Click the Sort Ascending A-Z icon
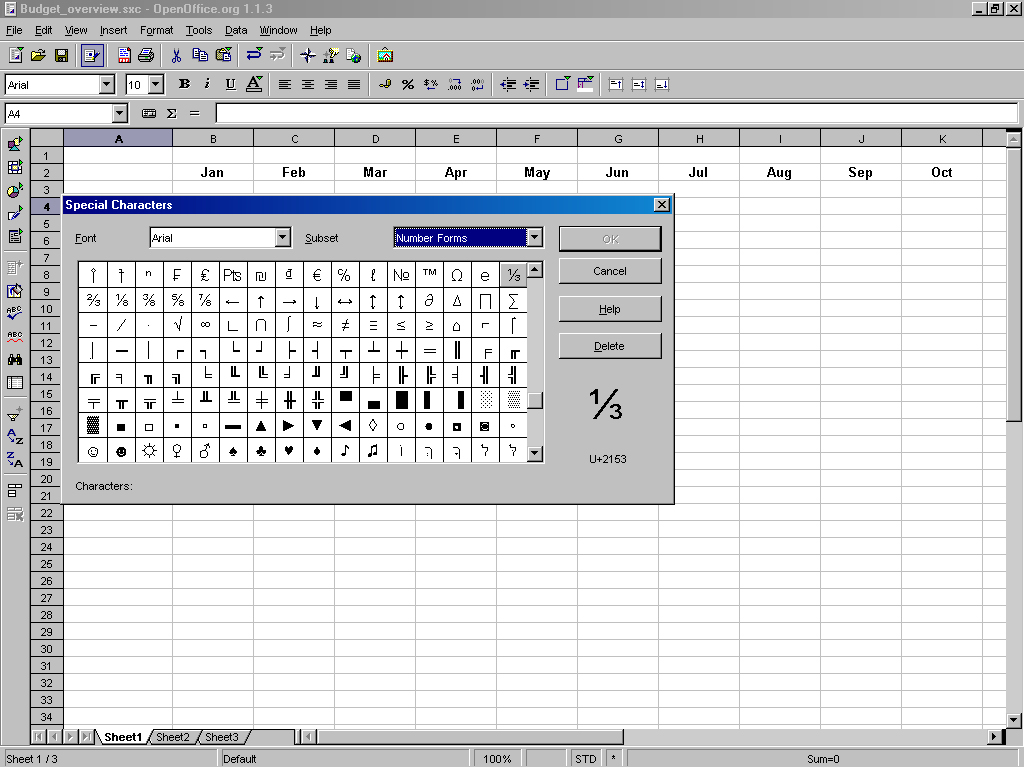 [x=15, y=437]
